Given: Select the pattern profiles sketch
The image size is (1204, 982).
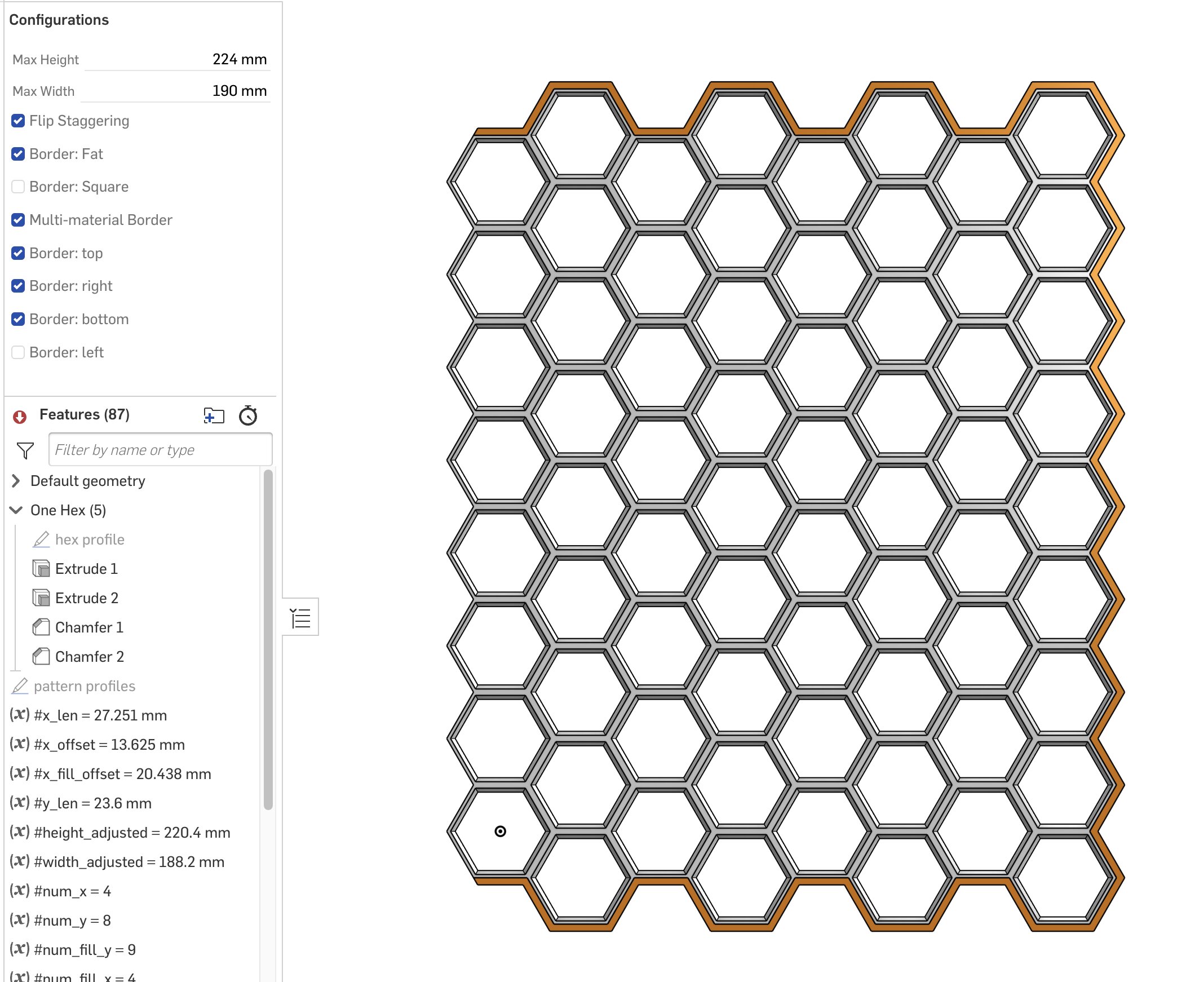Looking at the screenshot, I should click(84, 686).
